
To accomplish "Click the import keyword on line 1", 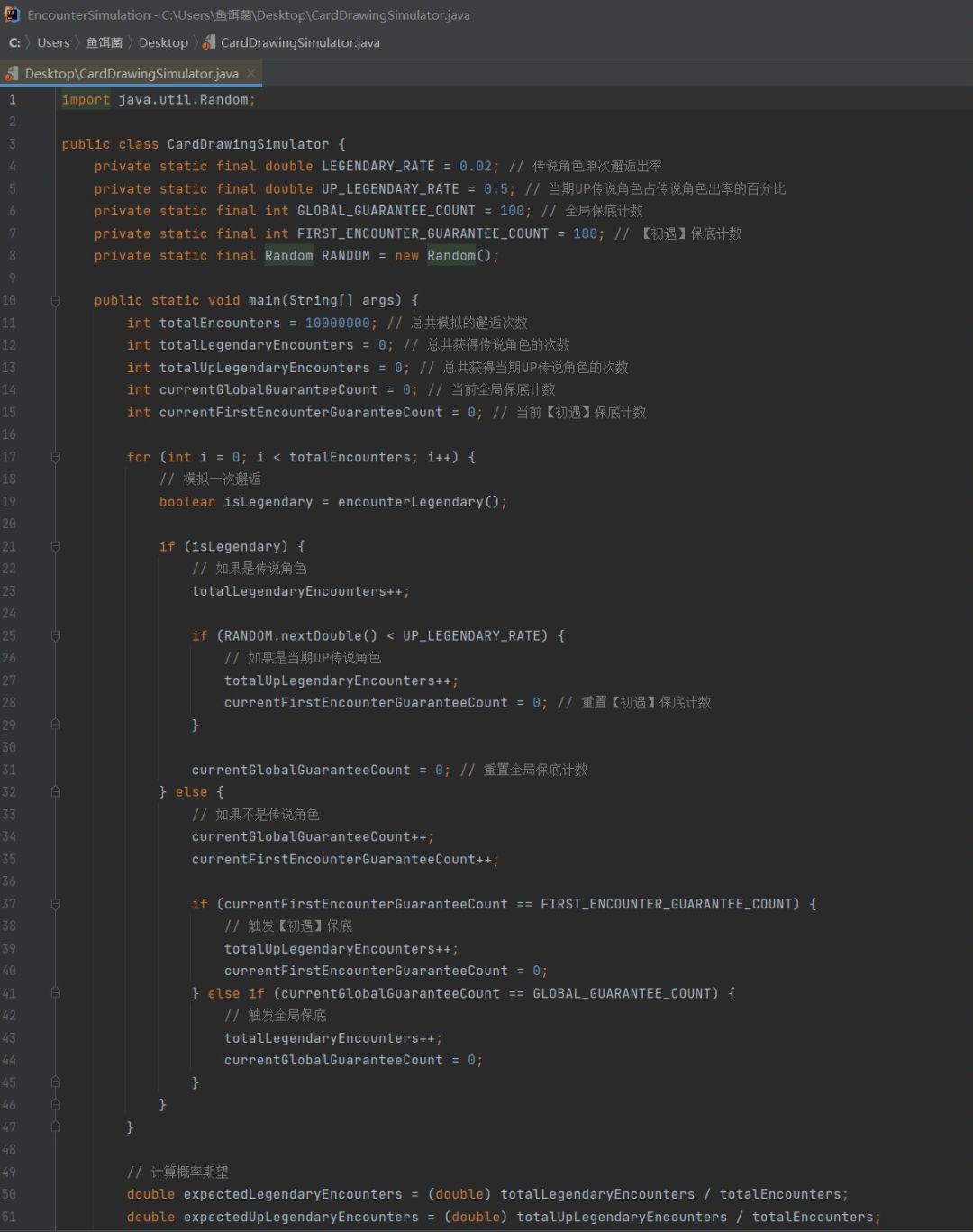I will (86, 99).
